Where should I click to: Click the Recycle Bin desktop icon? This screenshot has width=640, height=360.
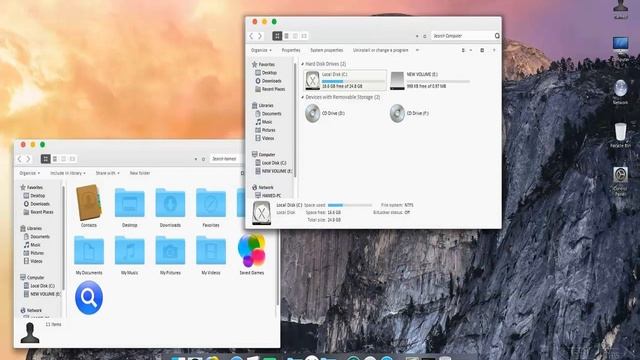(x=620, y=132)
